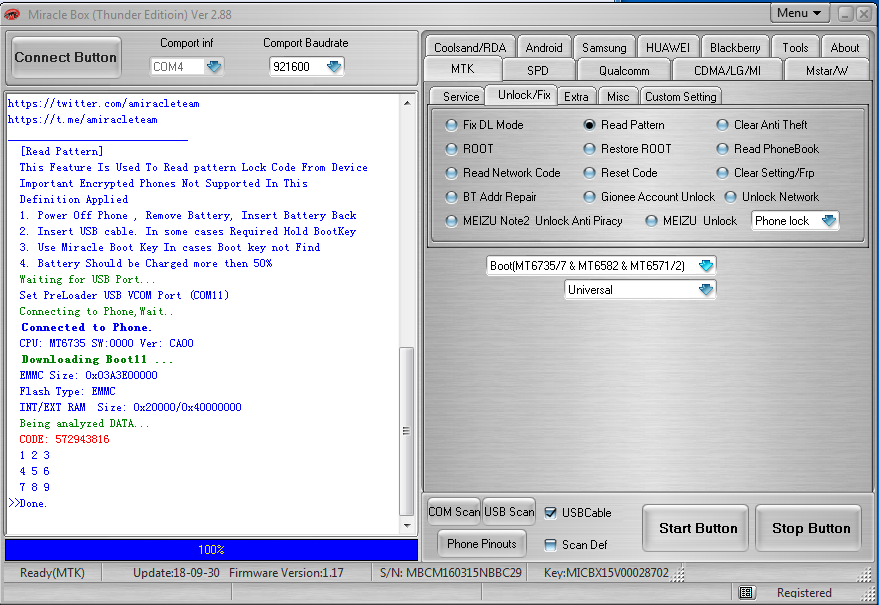Screen dimensions: 879x605
Task: Click the t.me/amiracleteam link
Action: 82,119
